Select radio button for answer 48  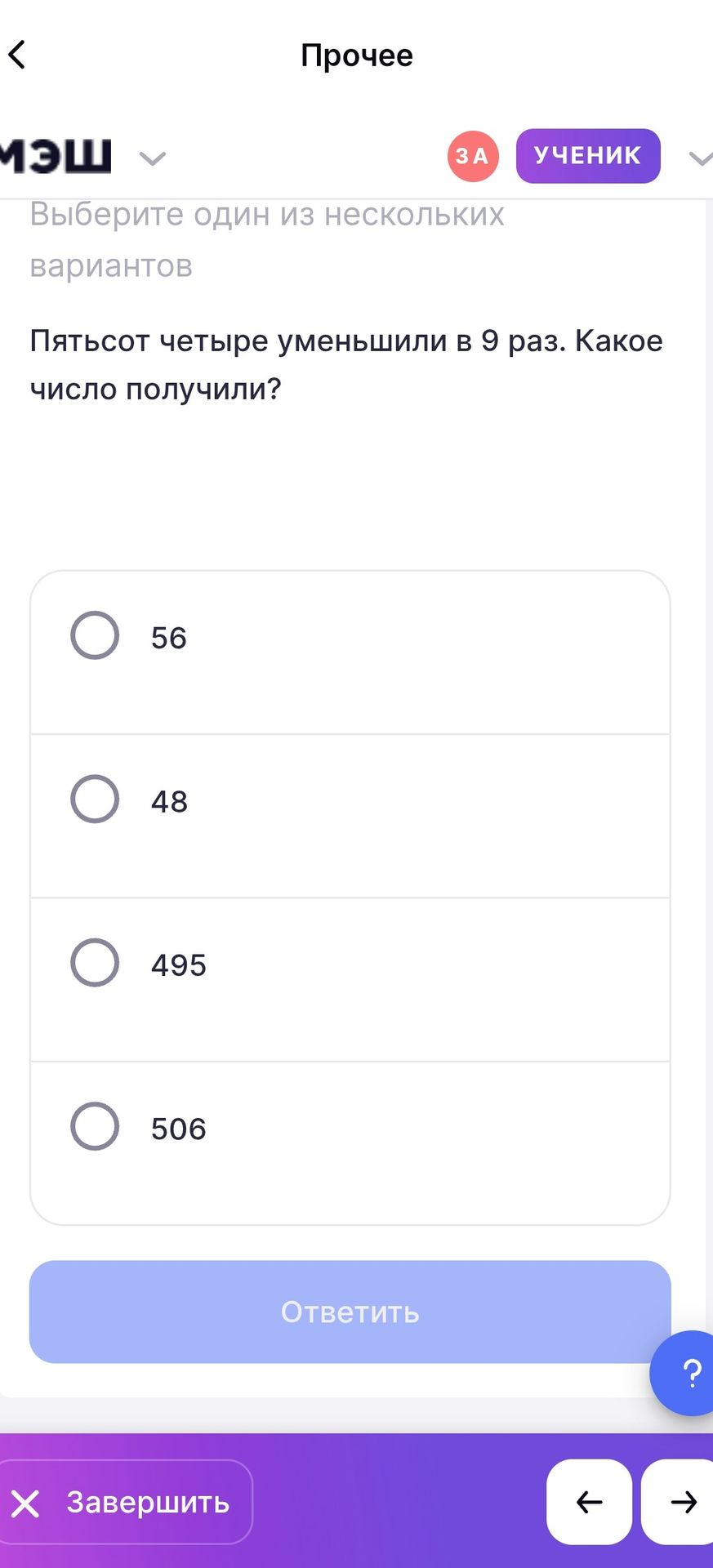click(95, 799)
